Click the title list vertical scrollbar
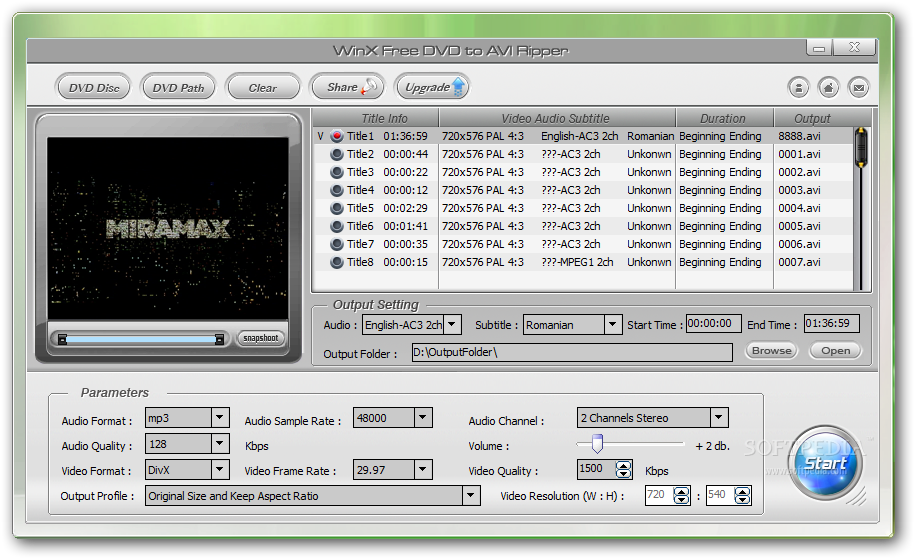 861,208
